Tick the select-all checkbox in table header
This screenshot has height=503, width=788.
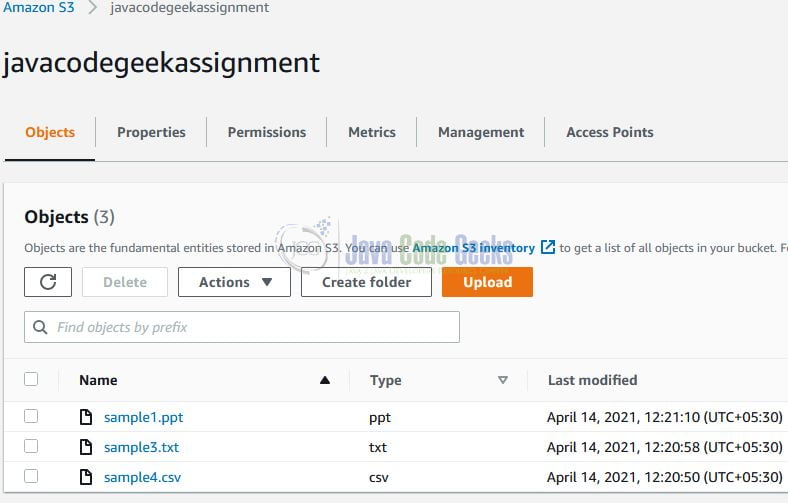[x=31, y=379]
